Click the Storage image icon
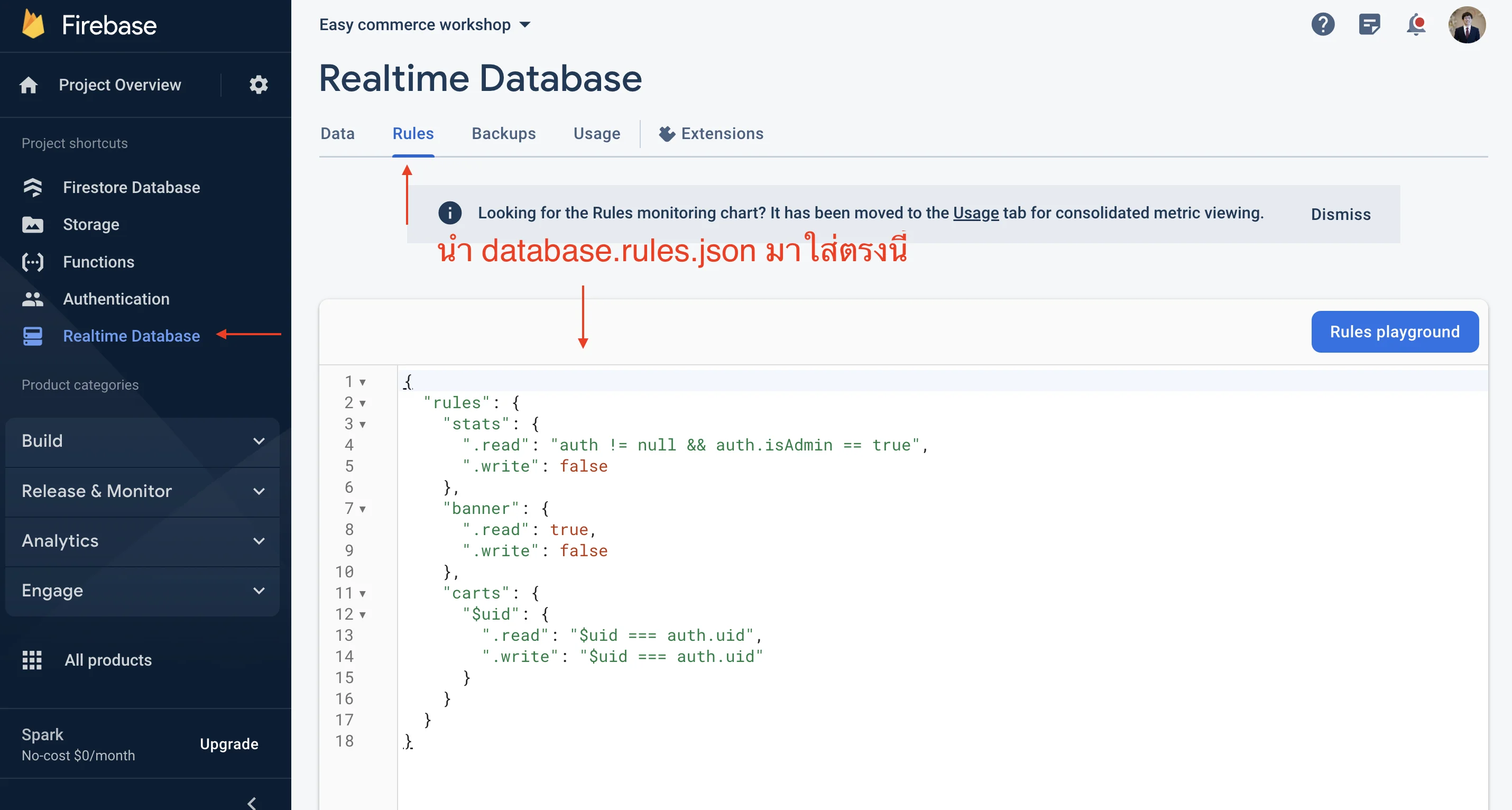This screenshot has height=810, width=1512. point(32,225)
